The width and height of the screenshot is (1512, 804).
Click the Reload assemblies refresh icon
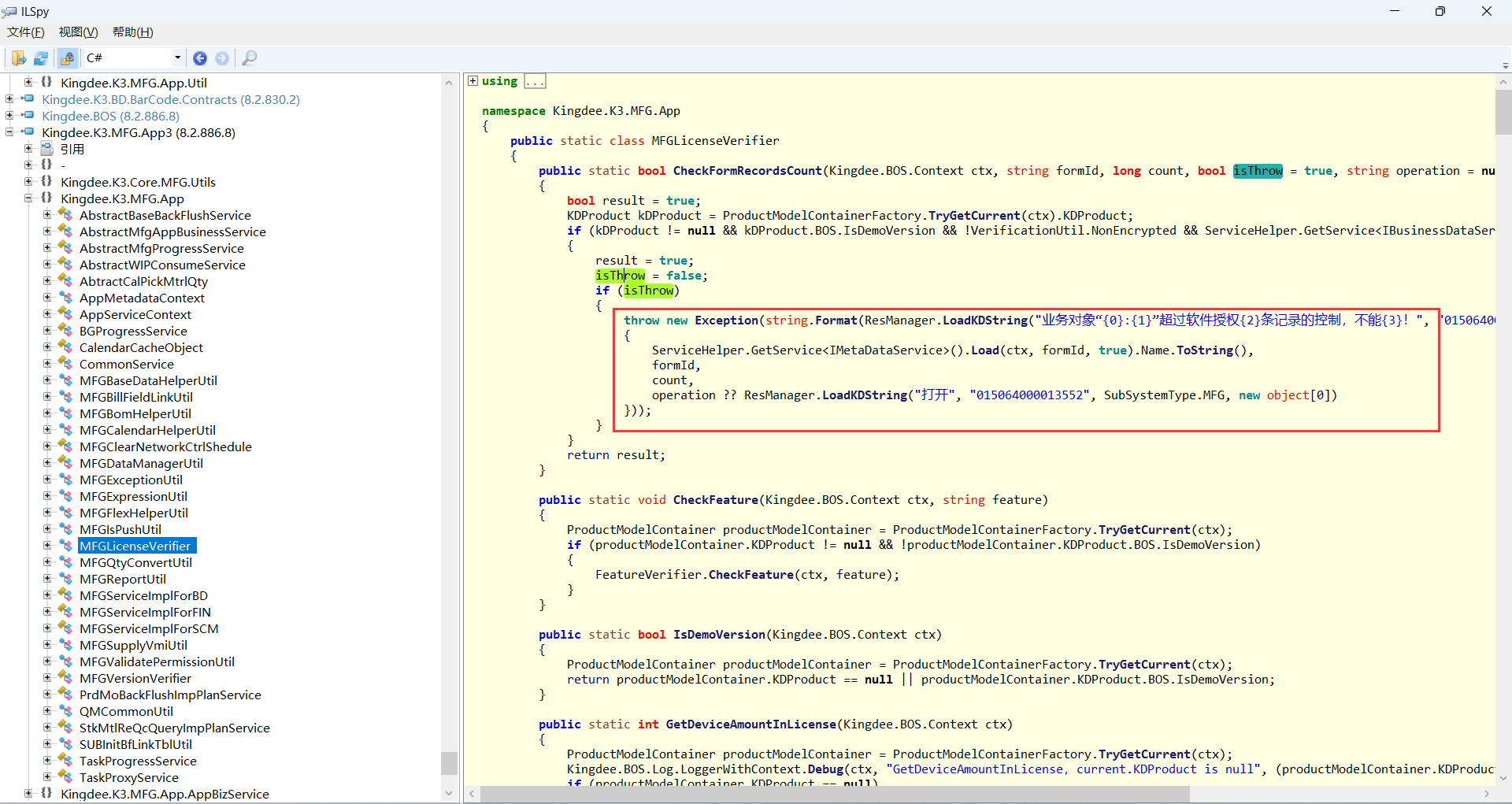pos(41,58)
